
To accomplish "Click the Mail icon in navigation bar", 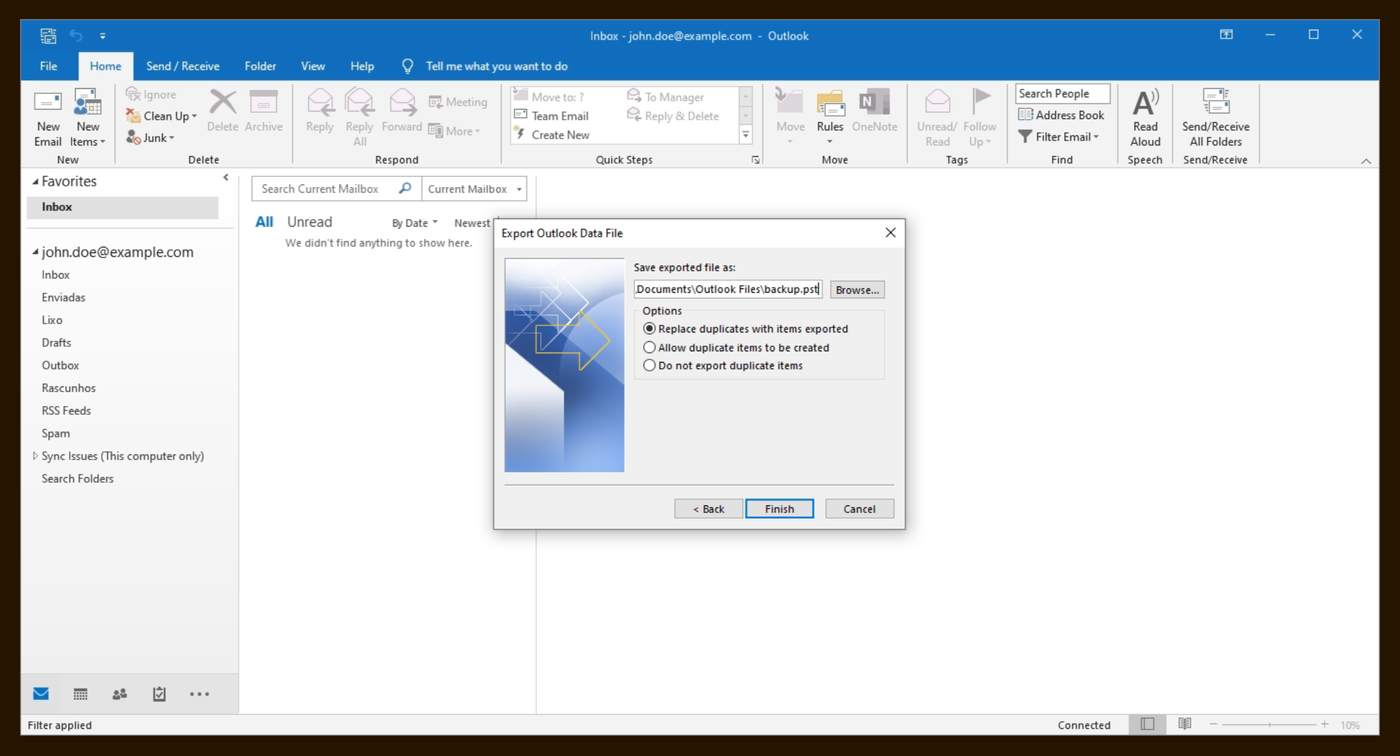I will click(41, 694).
